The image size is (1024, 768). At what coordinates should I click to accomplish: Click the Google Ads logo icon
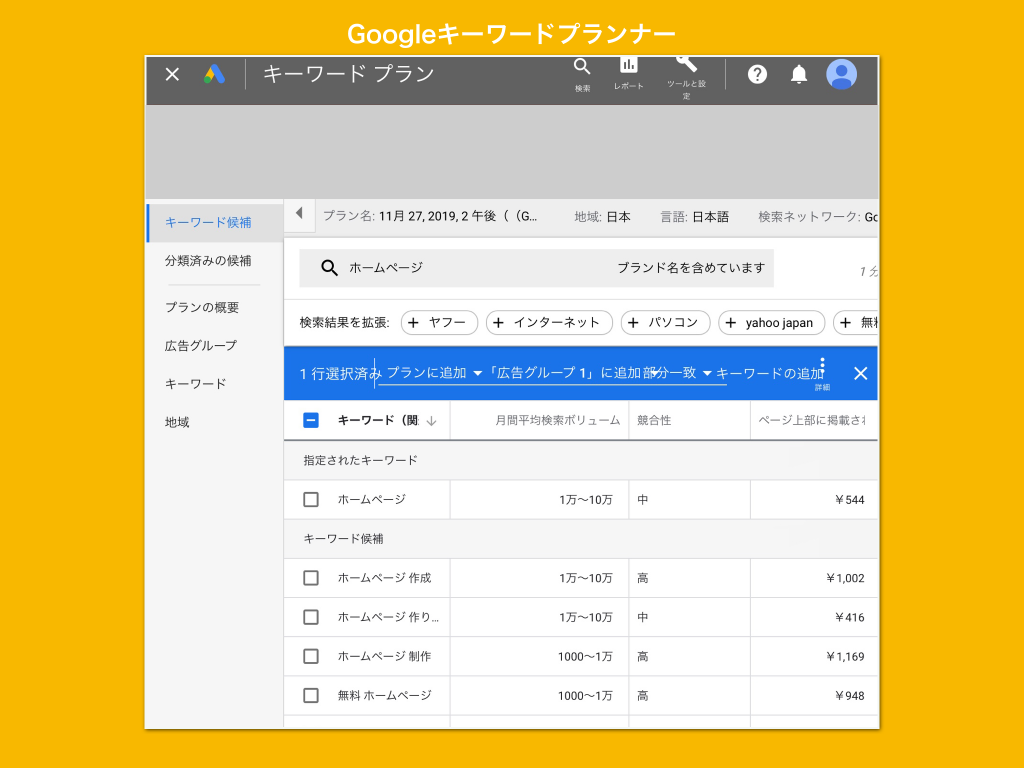click(214, 74)
